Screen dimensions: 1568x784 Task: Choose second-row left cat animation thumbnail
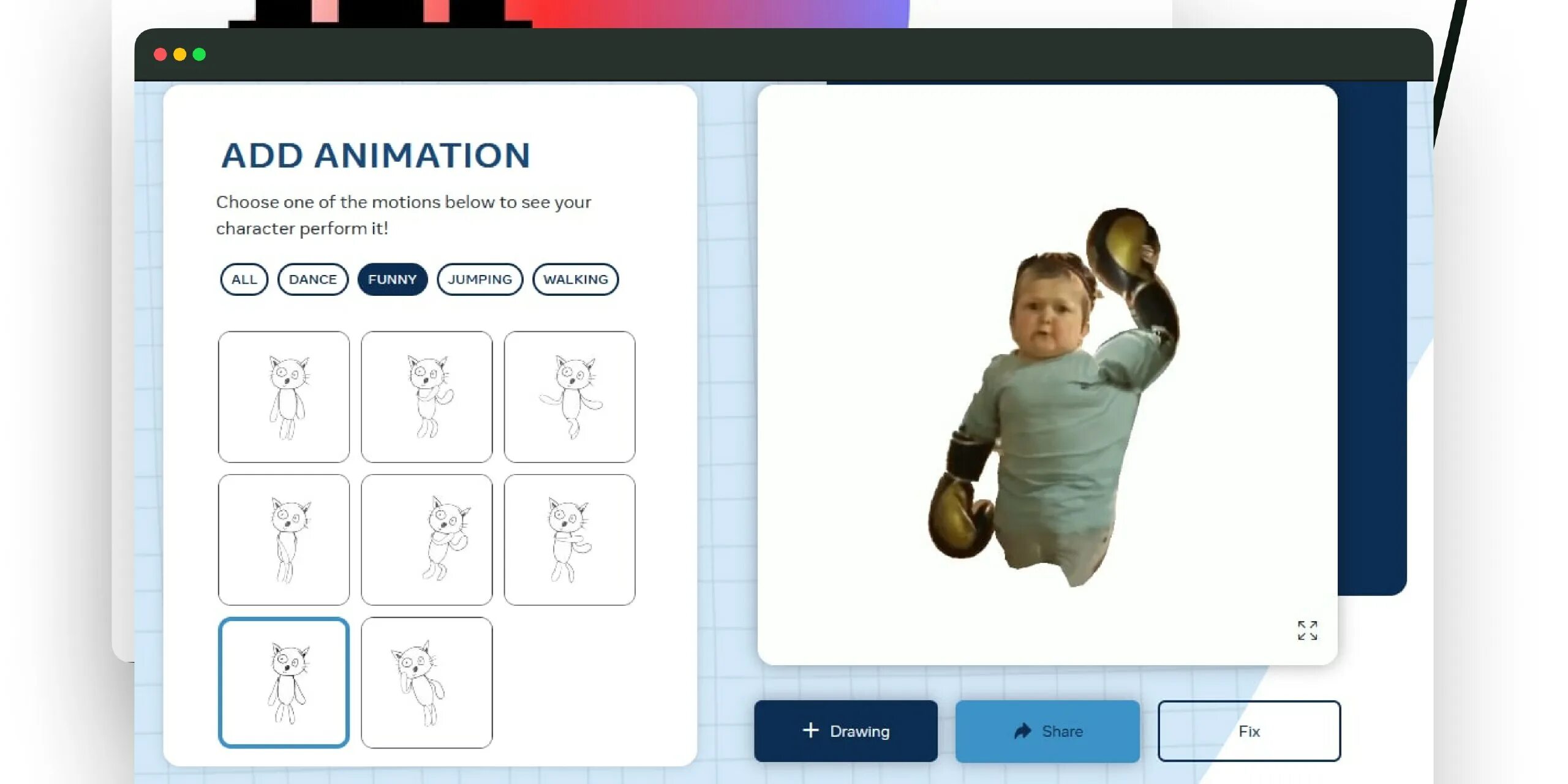click(x=284, y=540)
